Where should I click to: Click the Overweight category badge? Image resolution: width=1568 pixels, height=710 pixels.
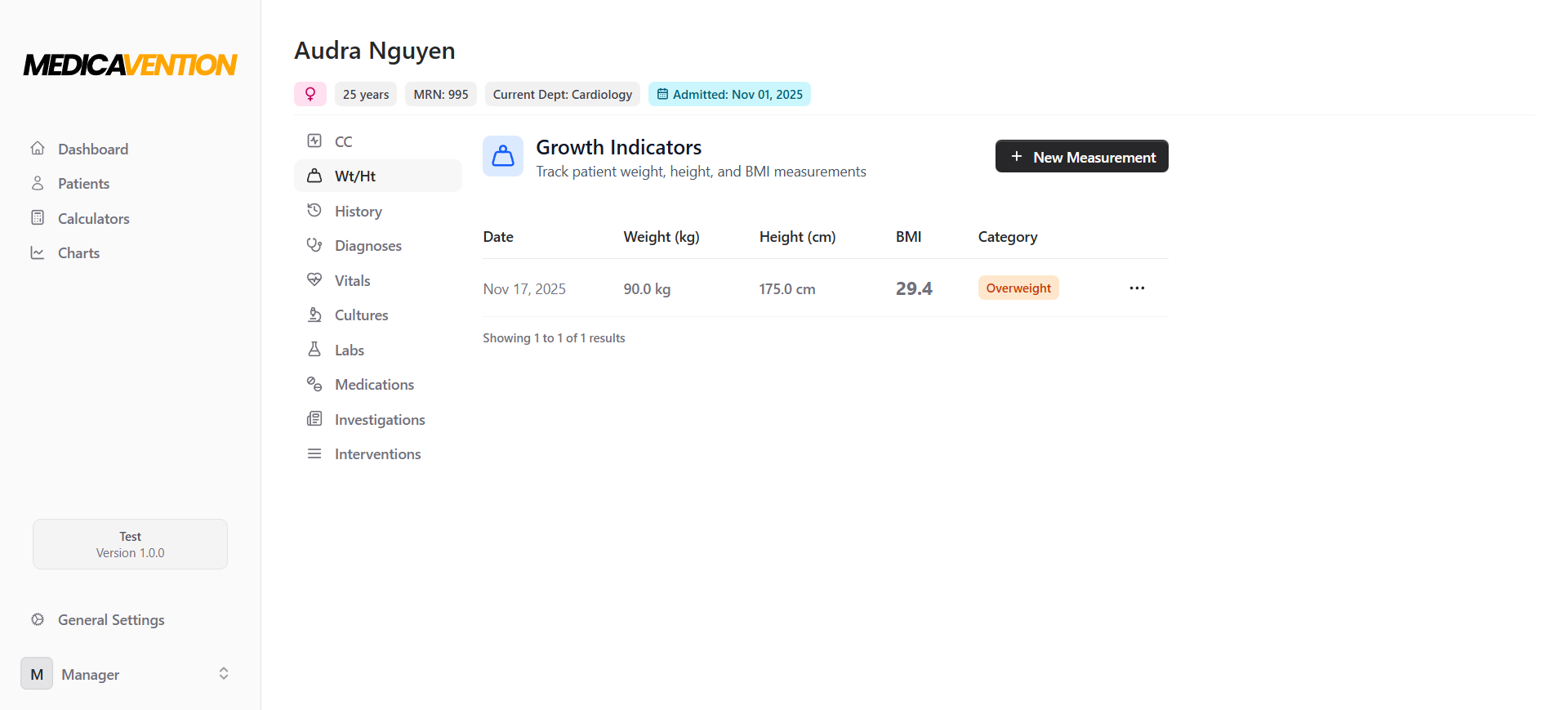coord(1018,288)
